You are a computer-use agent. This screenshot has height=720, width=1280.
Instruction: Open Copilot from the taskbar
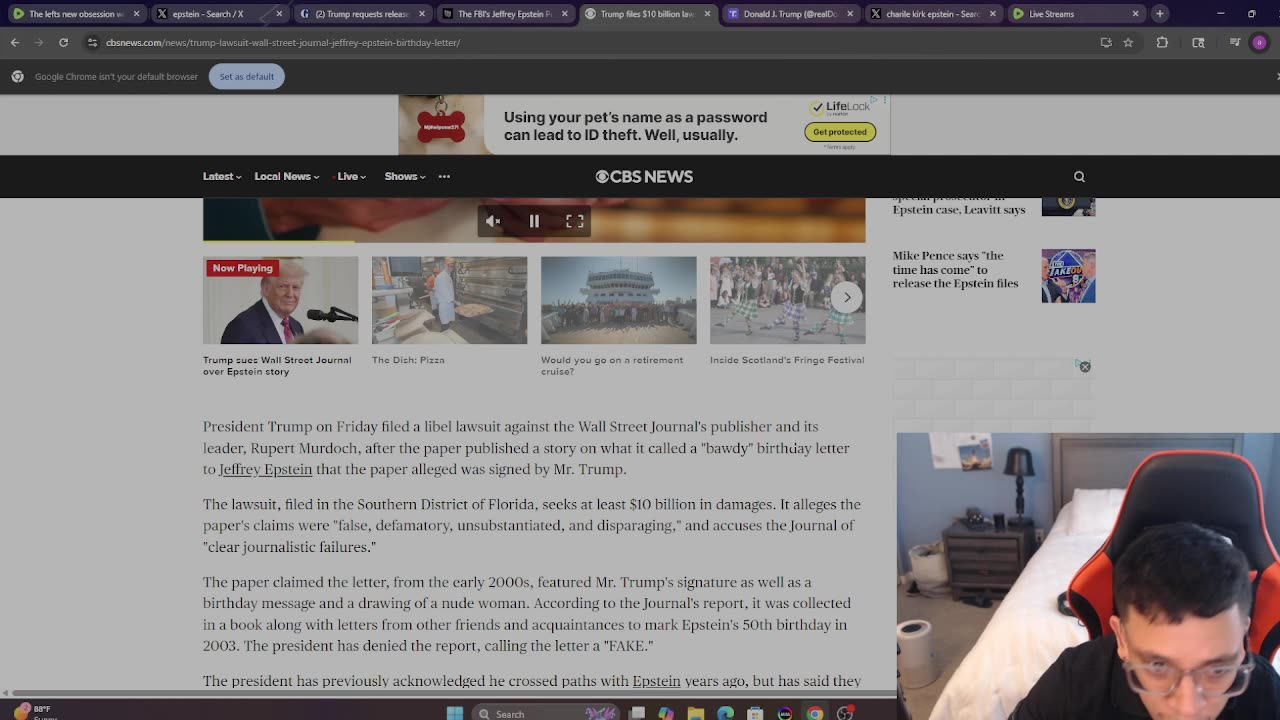[x=665, y=713]
